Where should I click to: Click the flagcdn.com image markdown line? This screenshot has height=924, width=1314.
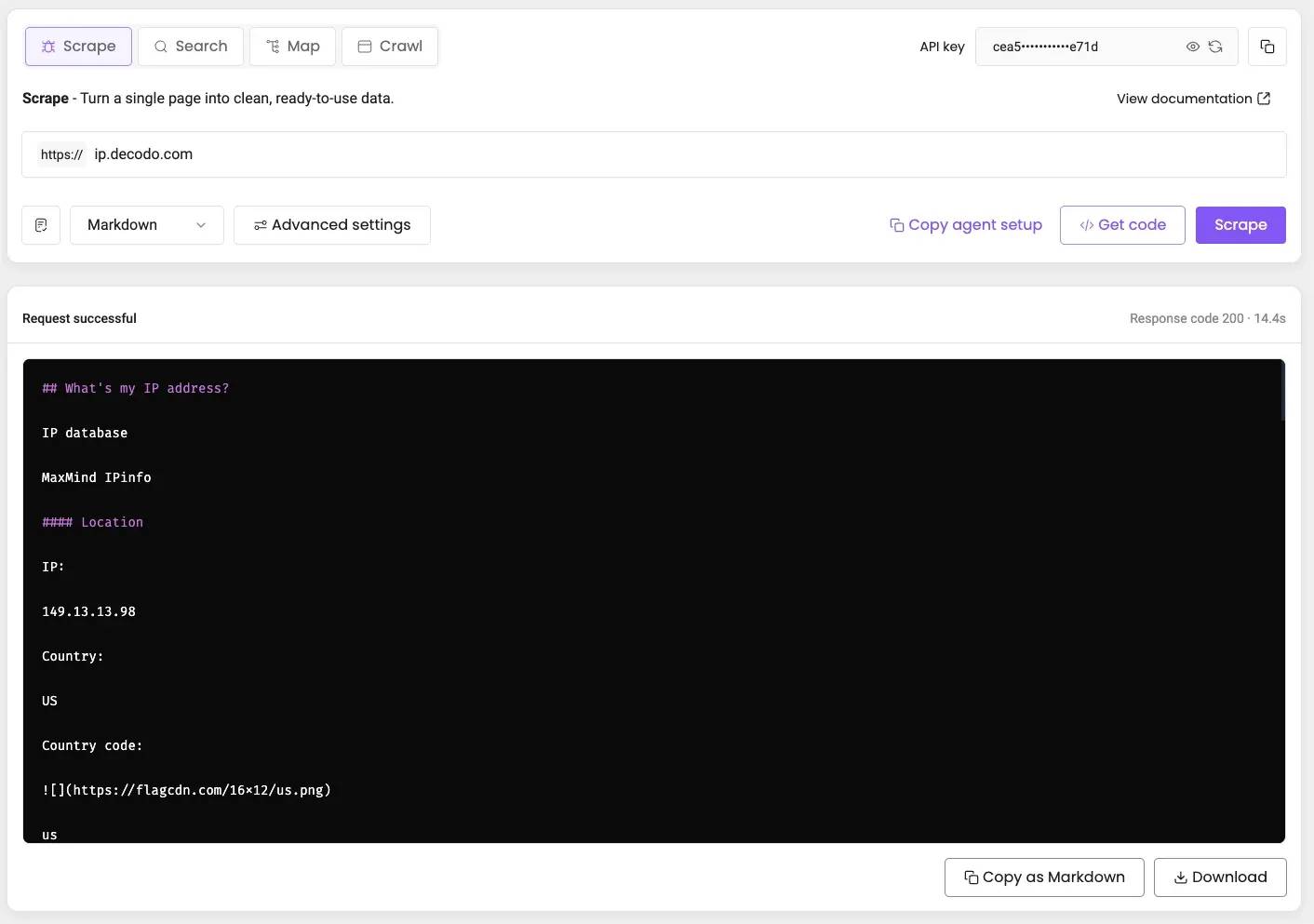[x=186, y=790]
